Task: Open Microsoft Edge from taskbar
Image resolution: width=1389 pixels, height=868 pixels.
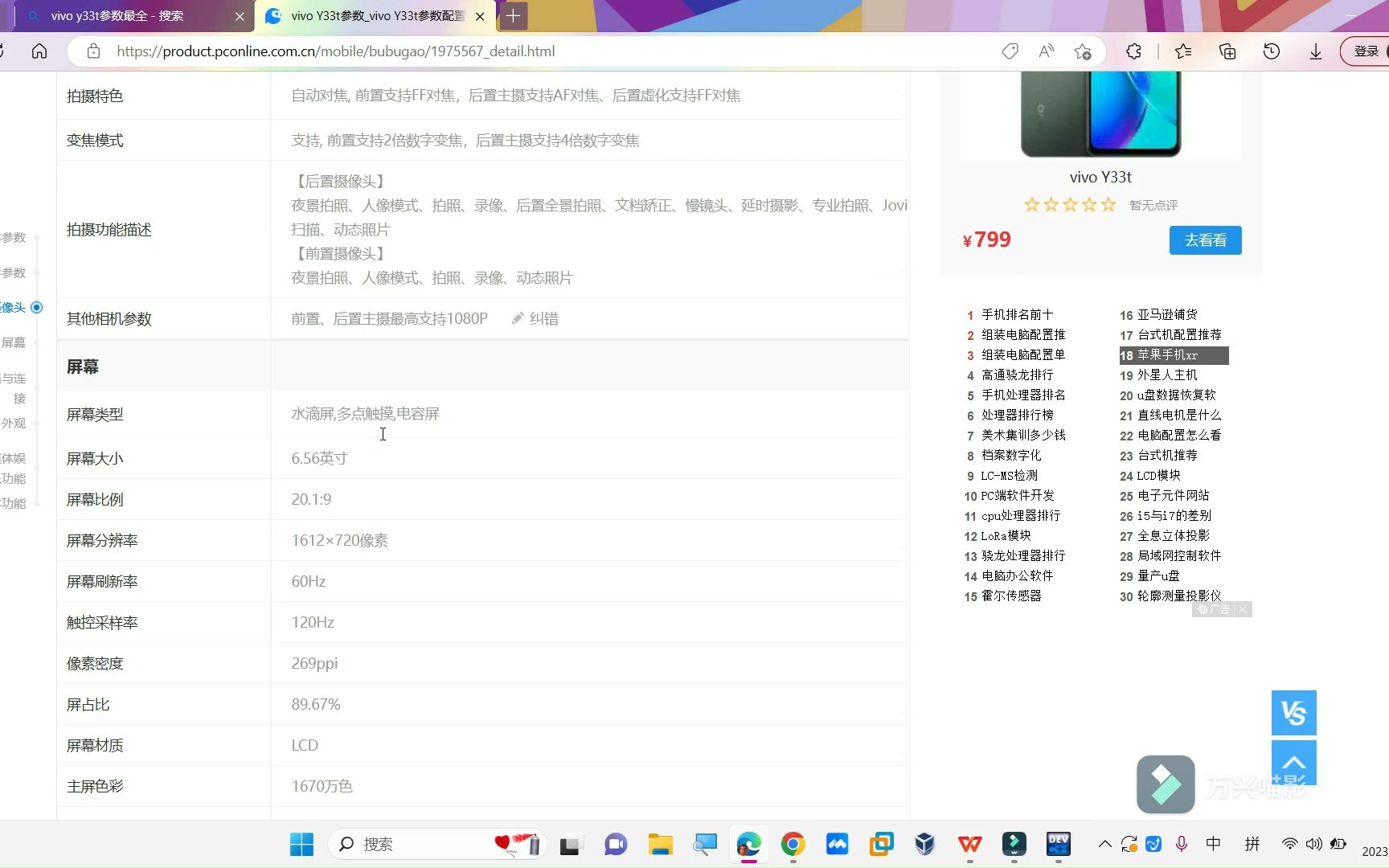Action: 748,844
